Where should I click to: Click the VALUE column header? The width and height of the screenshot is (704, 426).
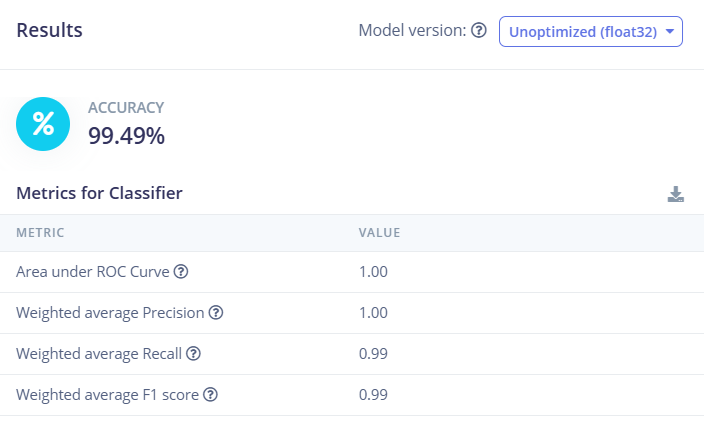coord(379,233)
